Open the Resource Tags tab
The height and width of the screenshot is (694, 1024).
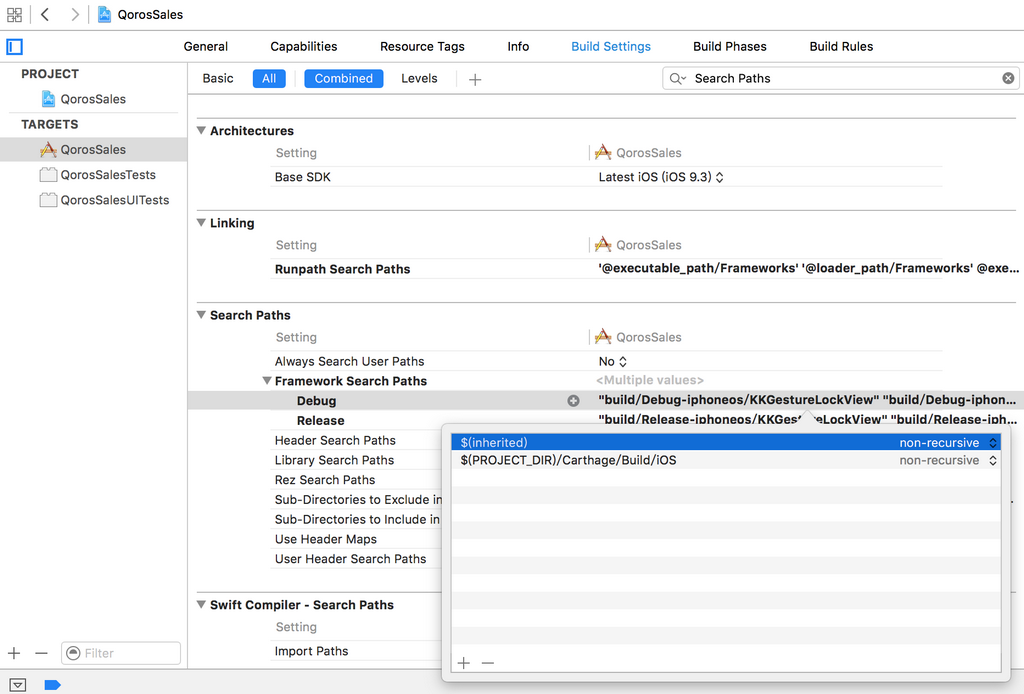(422, 46)
